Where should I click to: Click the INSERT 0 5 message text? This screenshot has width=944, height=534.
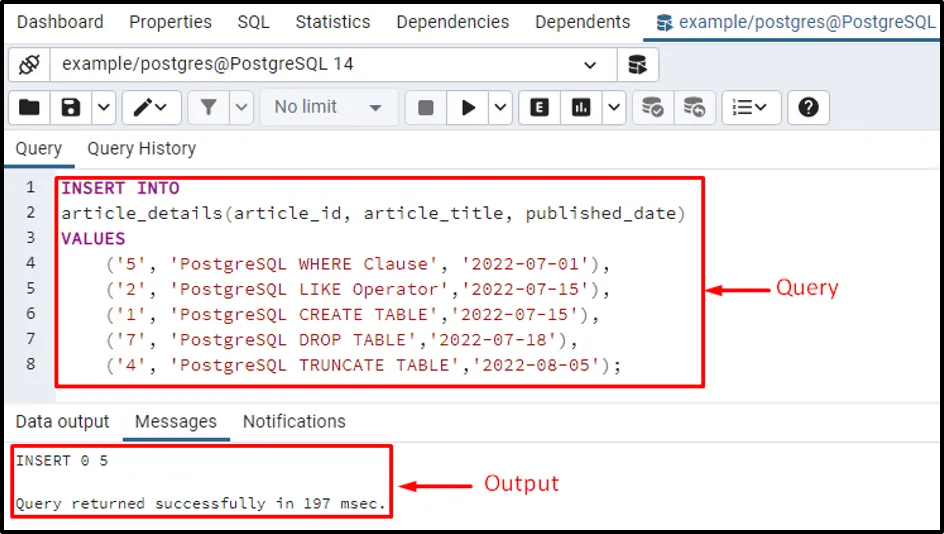(62, 461)
